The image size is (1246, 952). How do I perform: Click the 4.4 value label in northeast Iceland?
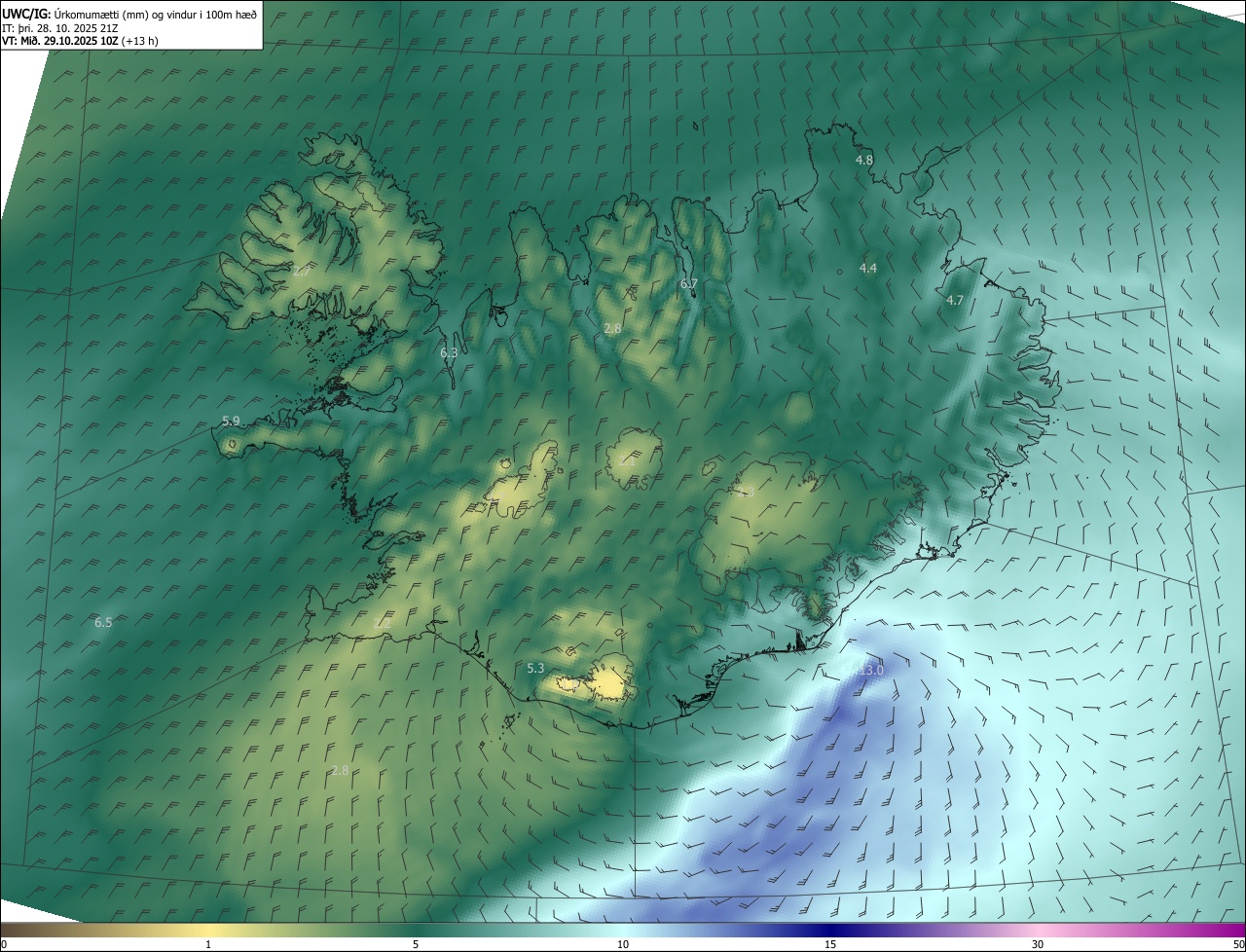867,268
